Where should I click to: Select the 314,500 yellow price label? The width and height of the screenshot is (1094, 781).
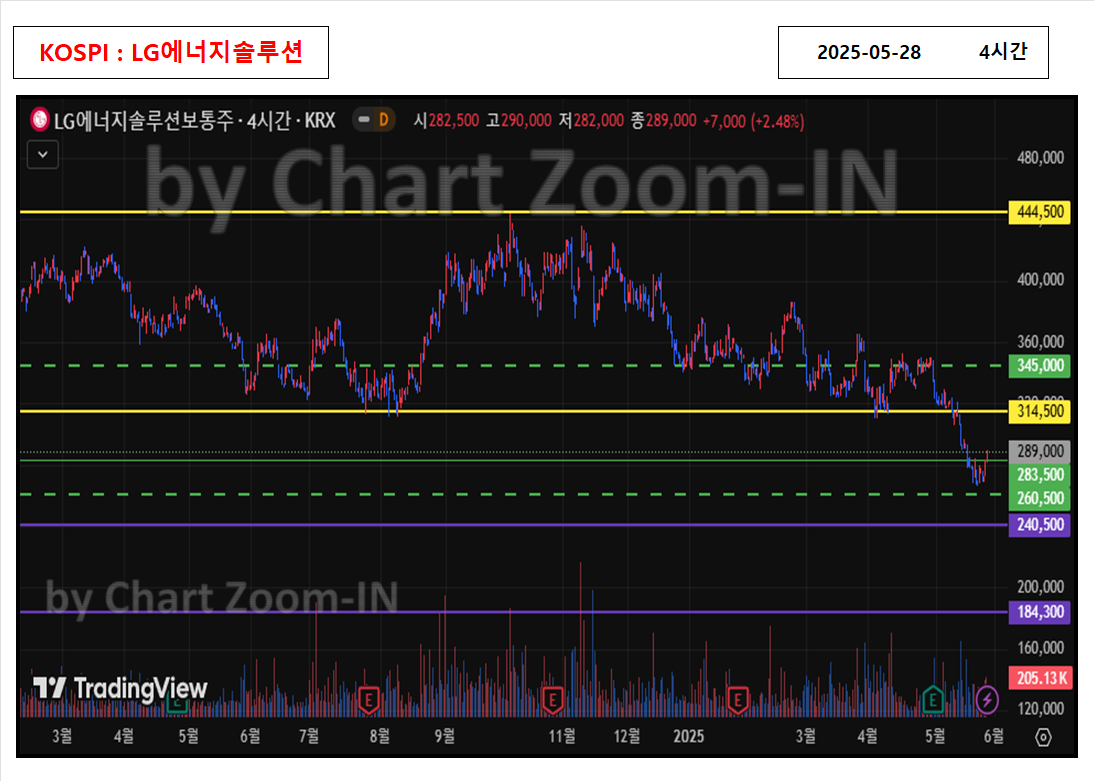pyautogui.click(x=1040, y=411)
